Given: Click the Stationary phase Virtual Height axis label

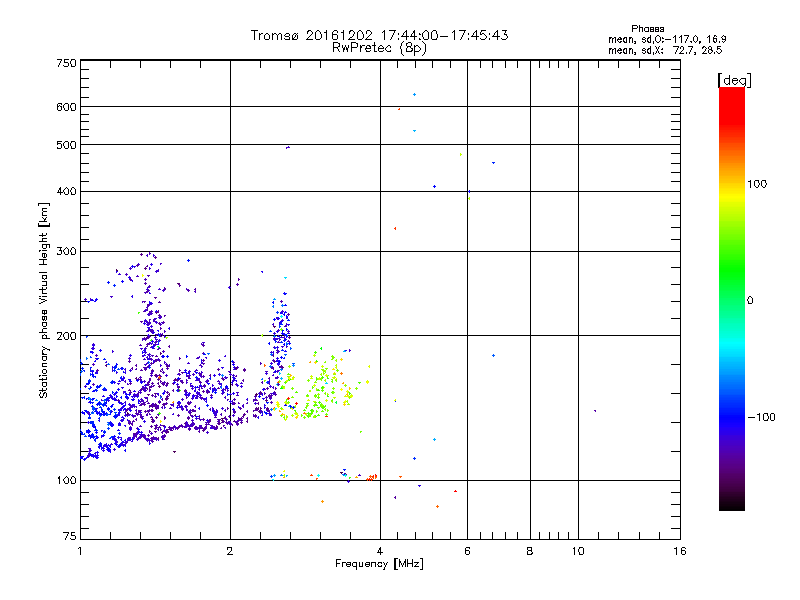Looking at the screenshot, I should point(44,301).
